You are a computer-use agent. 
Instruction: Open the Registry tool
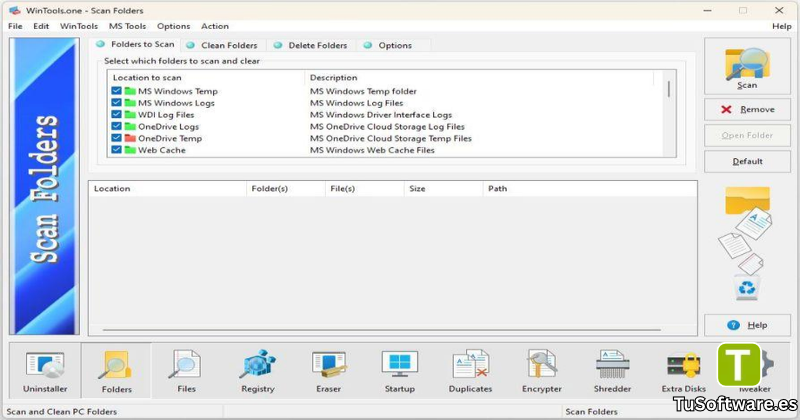258,372
